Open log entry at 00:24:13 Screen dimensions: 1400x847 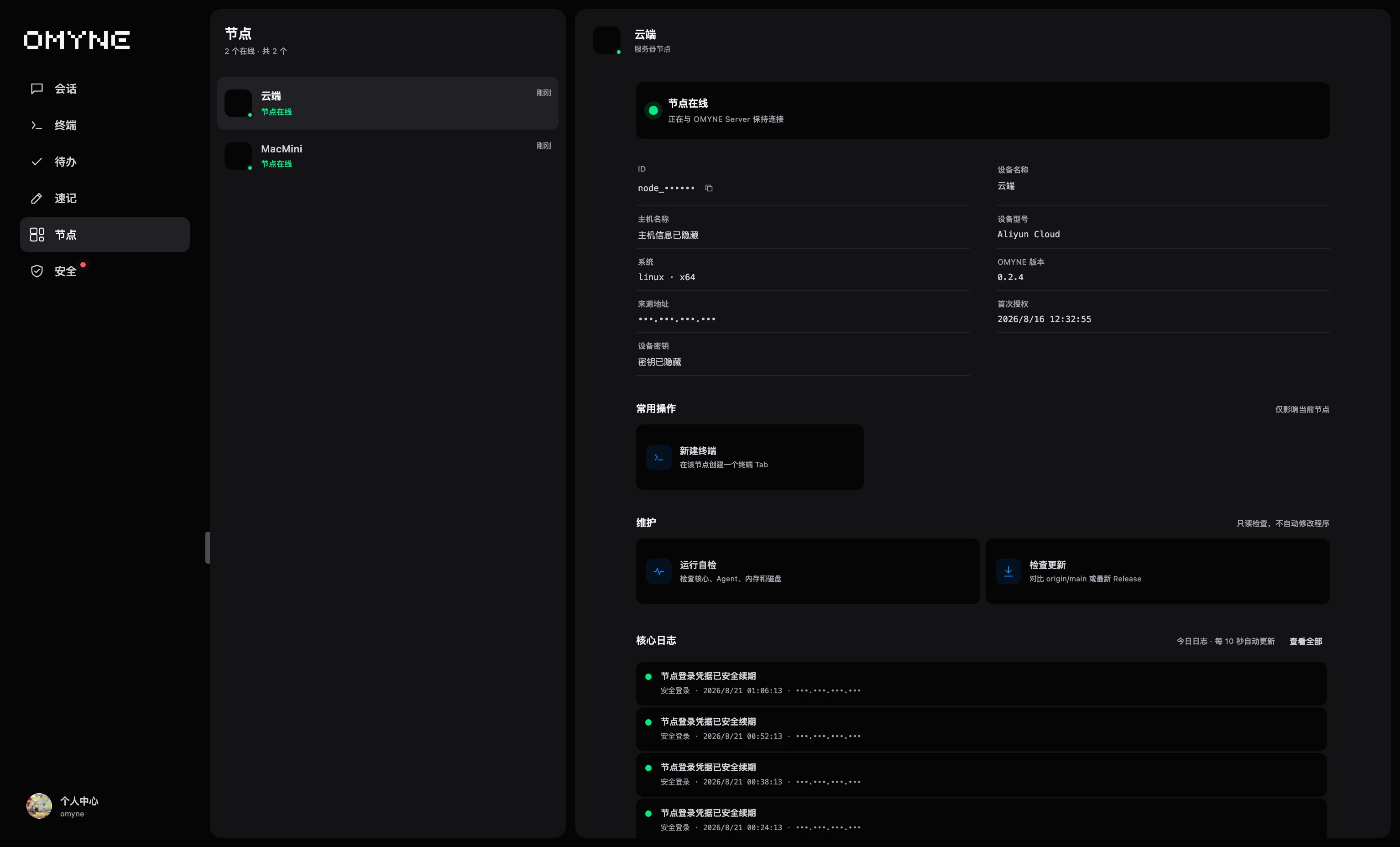(x=981, y=819)
